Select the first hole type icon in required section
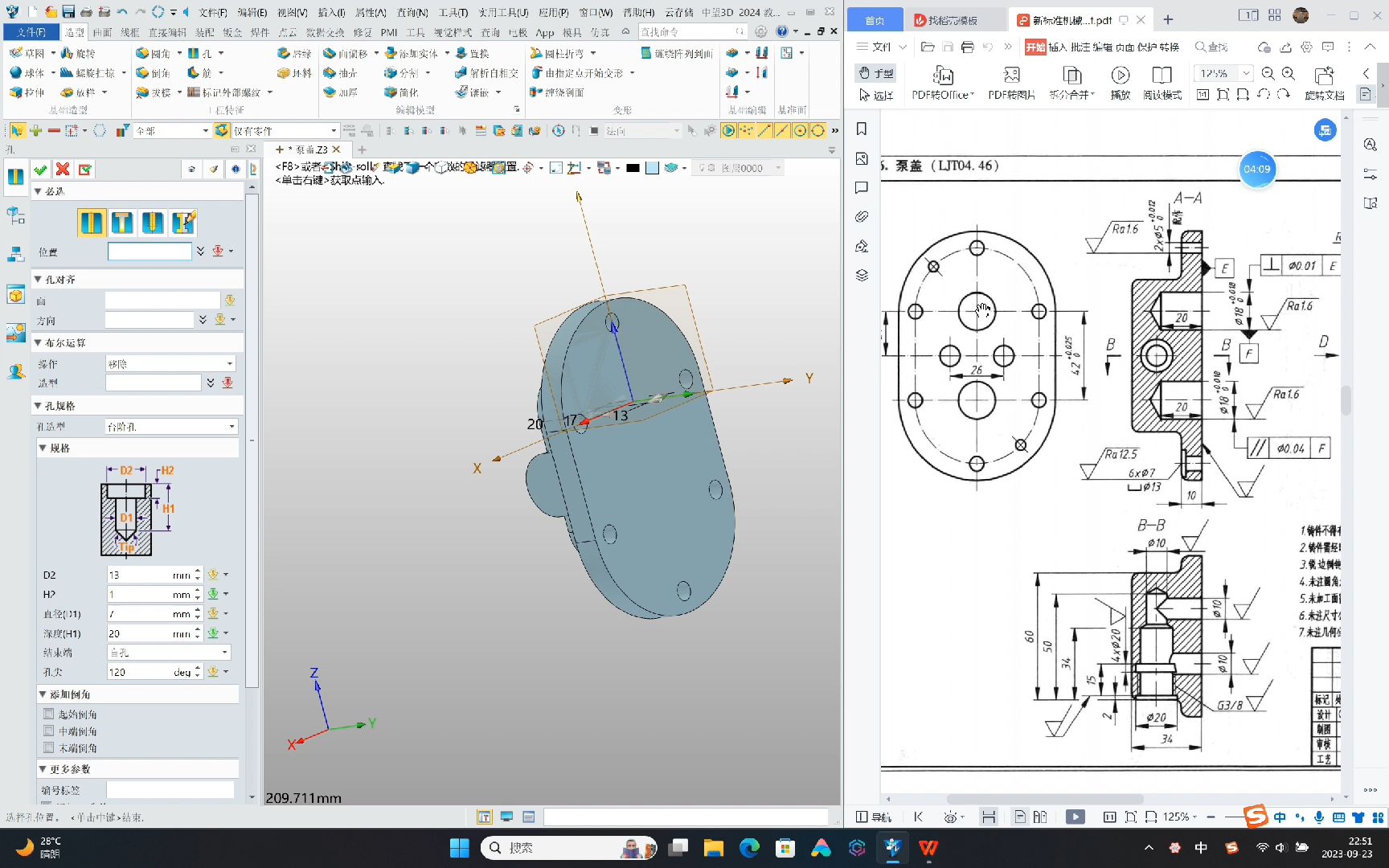The image size is (1389, 868). pos(92,222)
